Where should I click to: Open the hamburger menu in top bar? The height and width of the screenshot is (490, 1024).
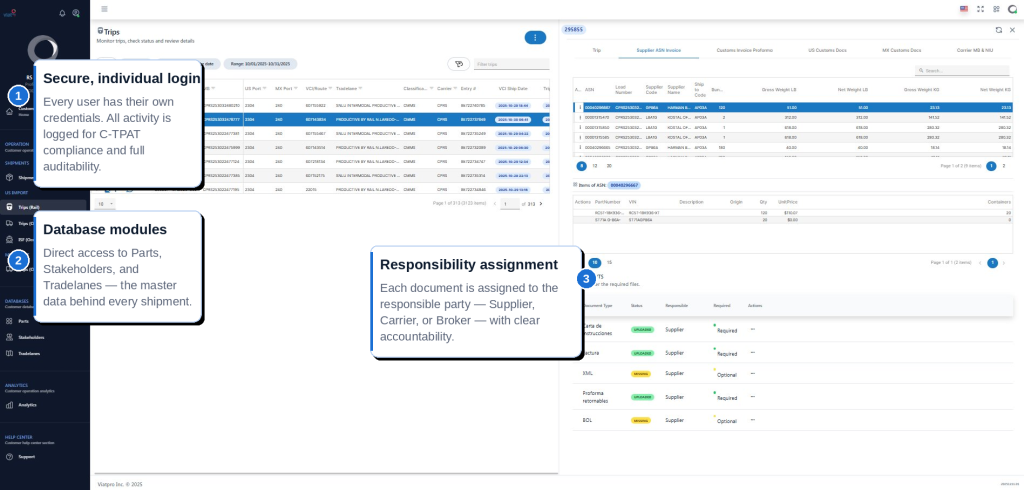point(104,9)
